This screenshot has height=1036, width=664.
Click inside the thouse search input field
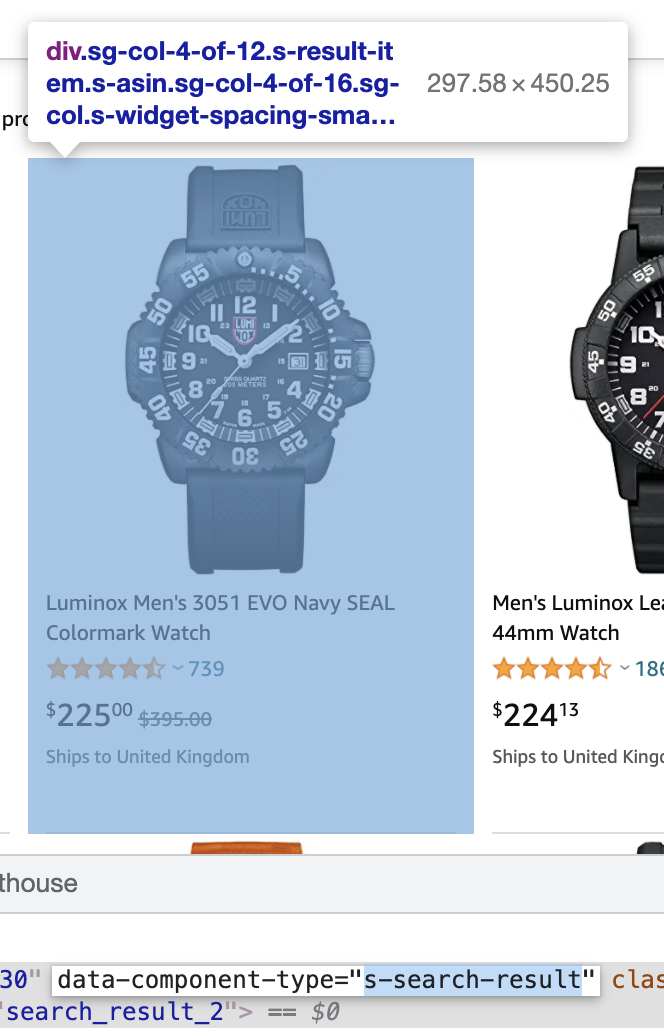(300, 884)
